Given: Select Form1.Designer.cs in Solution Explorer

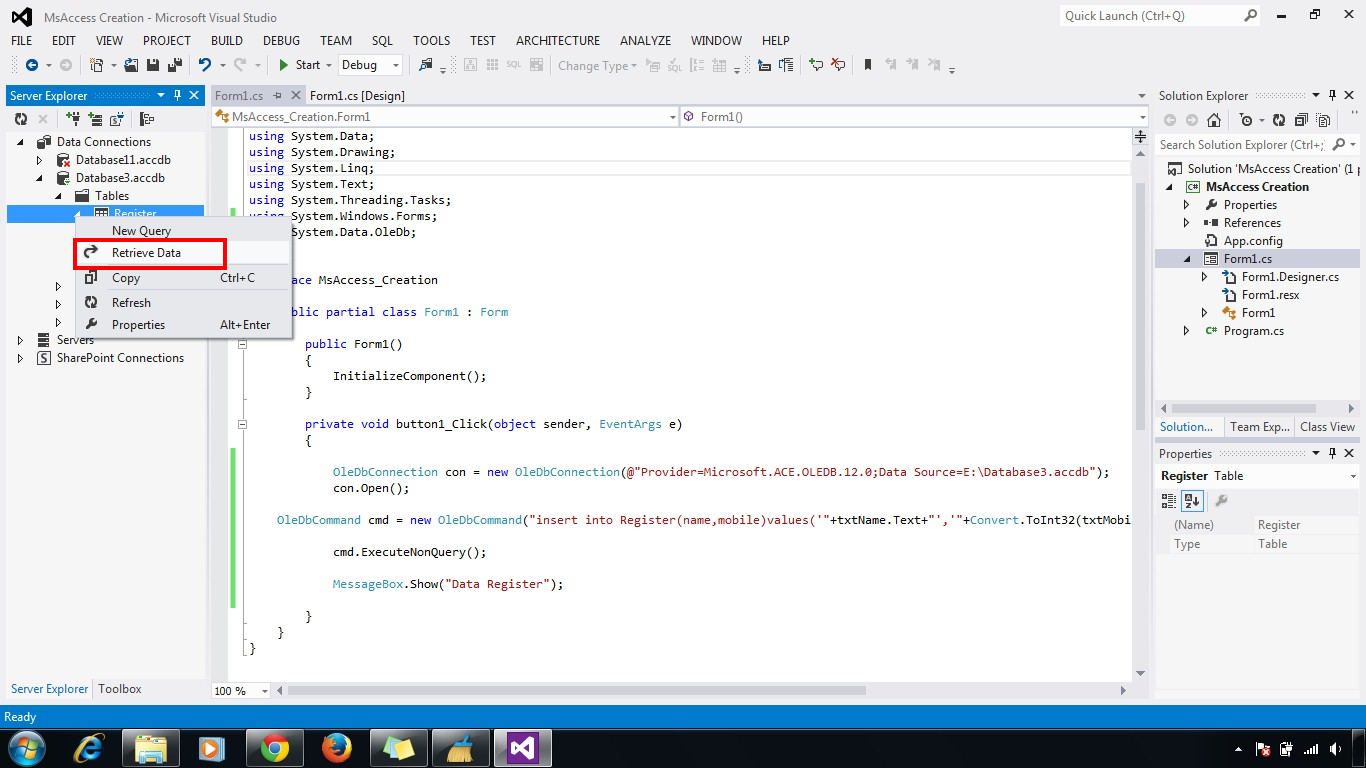Looking at the screenshot, I should (x=1290, y=277).
